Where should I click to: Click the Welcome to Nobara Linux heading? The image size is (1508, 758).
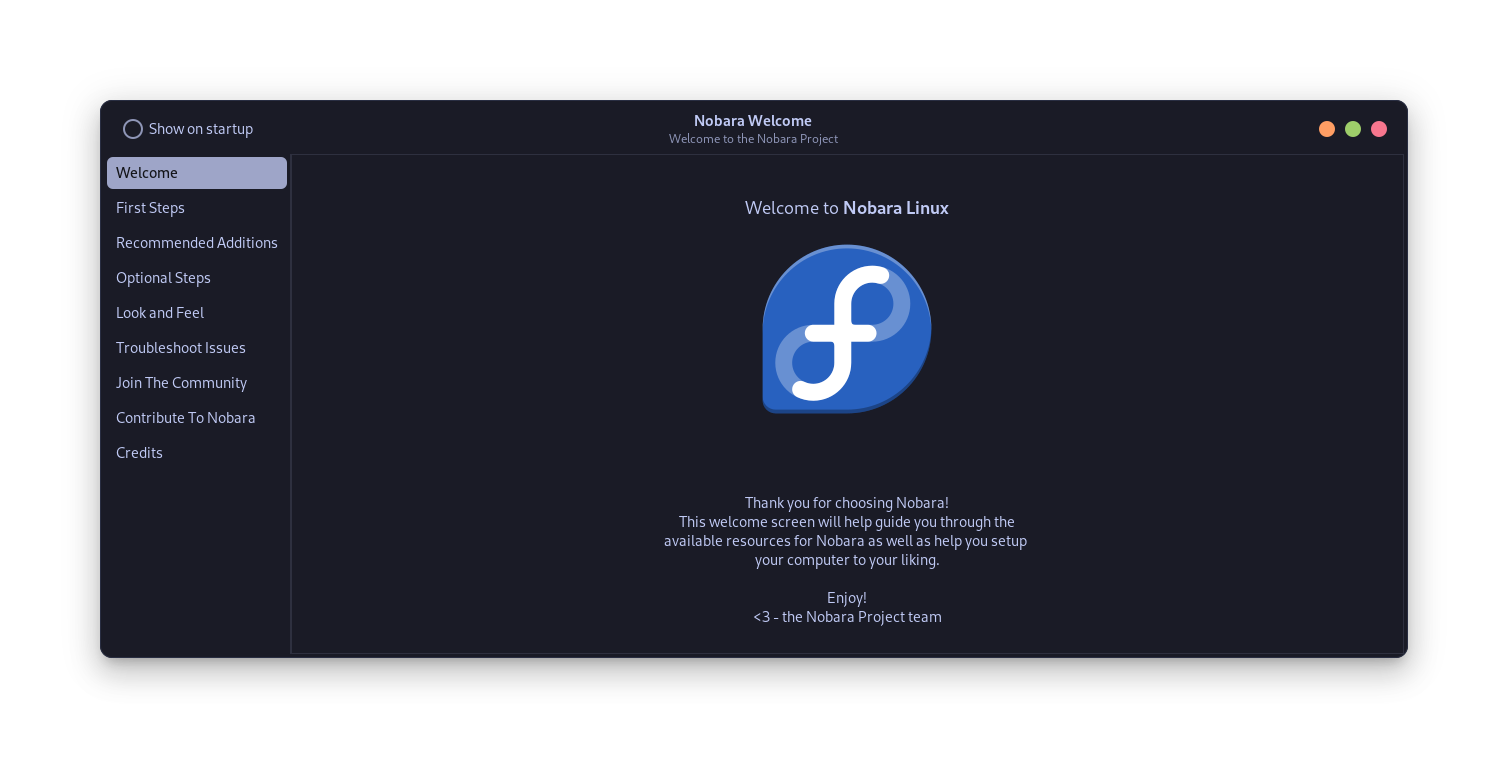(847, 207)
